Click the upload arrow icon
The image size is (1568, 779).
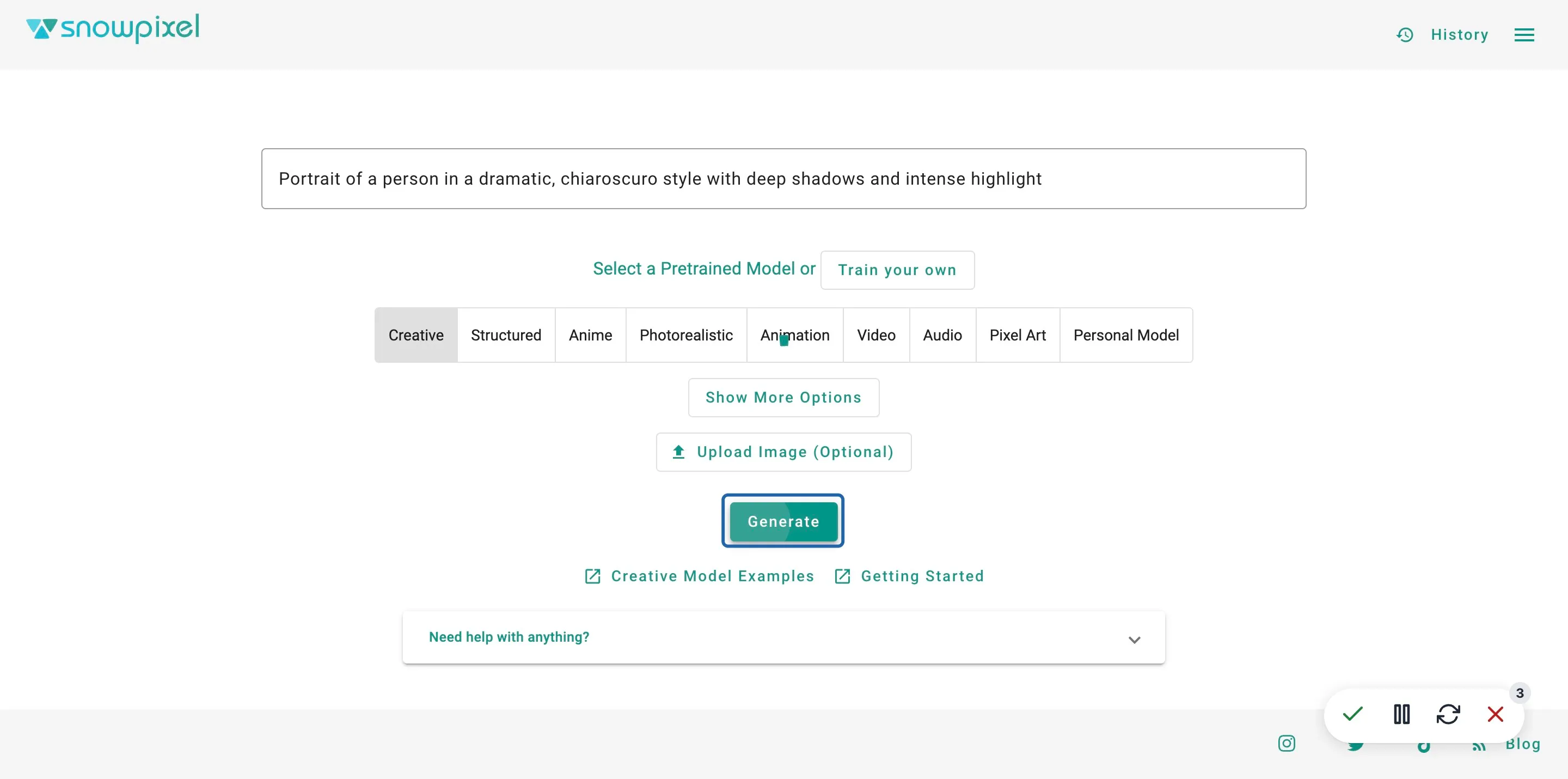click(678, 451)
